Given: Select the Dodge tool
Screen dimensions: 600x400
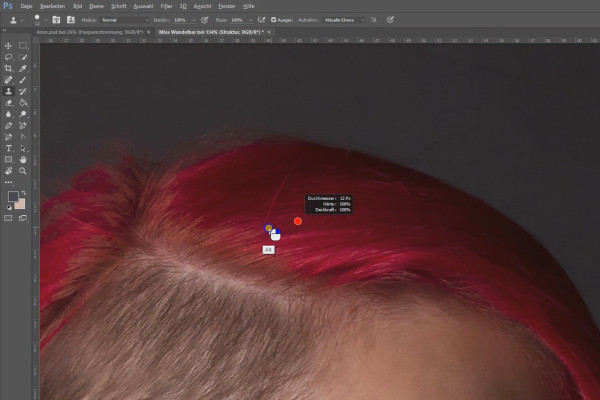Looking at the screenshot, I should pos(23,114).
